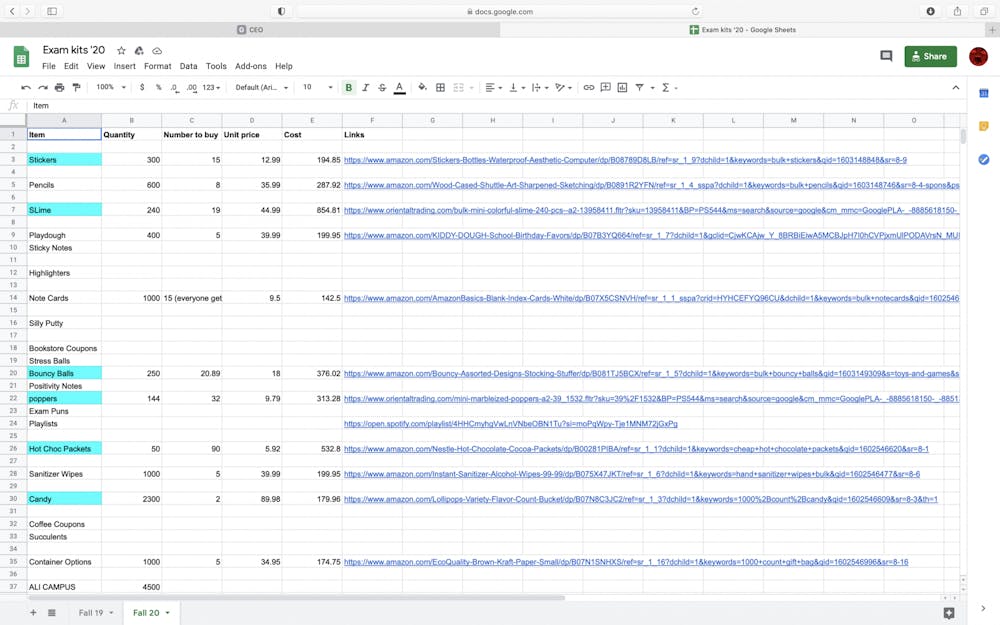Toggle strikethrough formatting
The height and width of the screenshot is (625, 1000).
[382, 88]
